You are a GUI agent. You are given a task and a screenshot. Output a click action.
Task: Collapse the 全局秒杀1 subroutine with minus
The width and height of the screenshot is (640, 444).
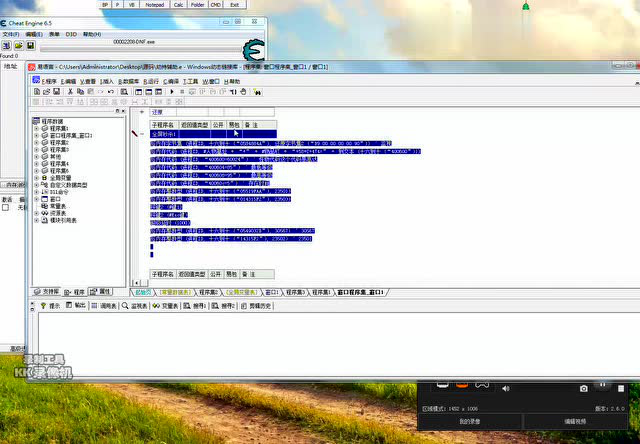click(142, 134)
